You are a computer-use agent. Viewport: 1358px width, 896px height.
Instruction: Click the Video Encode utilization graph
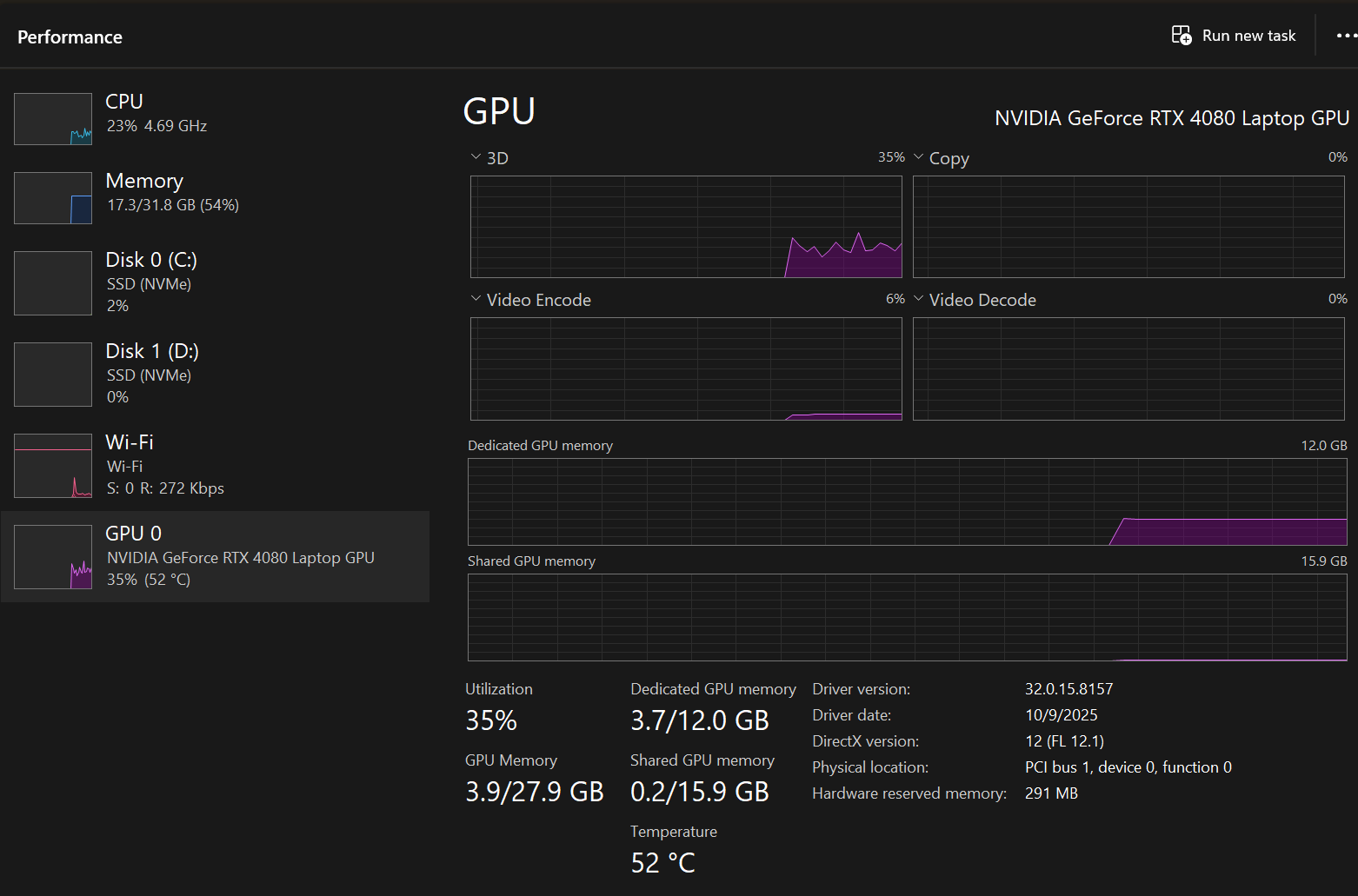[x=686, y=368]
